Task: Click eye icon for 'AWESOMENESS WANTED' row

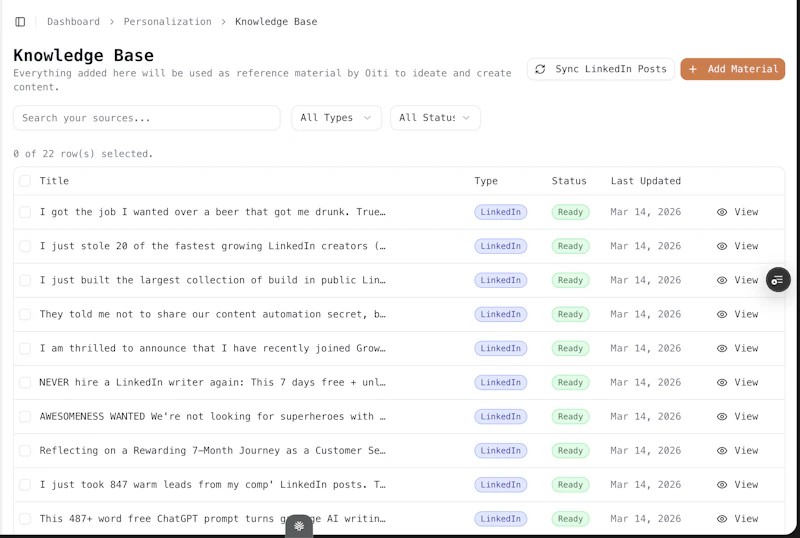Action: pos(722,417)
